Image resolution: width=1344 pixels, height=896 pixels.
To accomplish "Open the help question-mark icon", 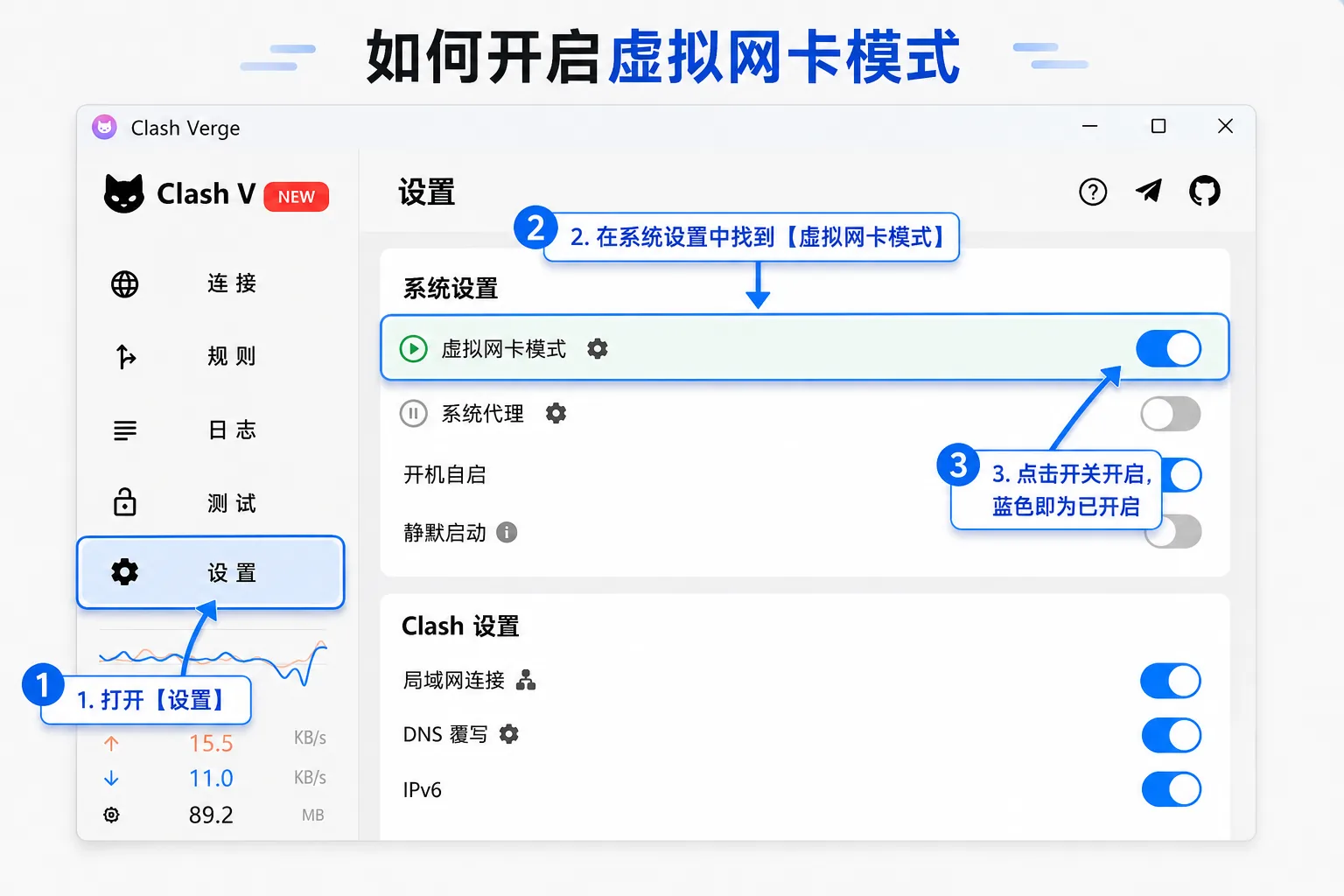I will pyautogui.click(x=1093, y=192).
